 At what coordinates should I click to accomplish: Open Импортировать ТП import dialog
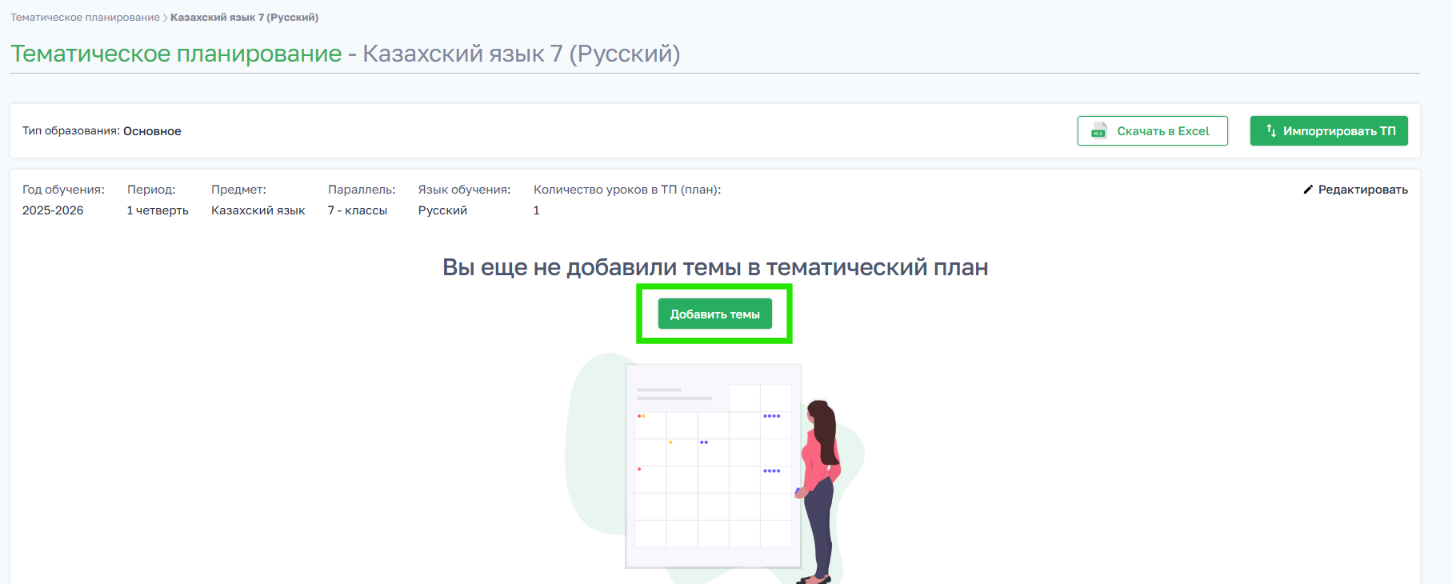click(1329, 131)
